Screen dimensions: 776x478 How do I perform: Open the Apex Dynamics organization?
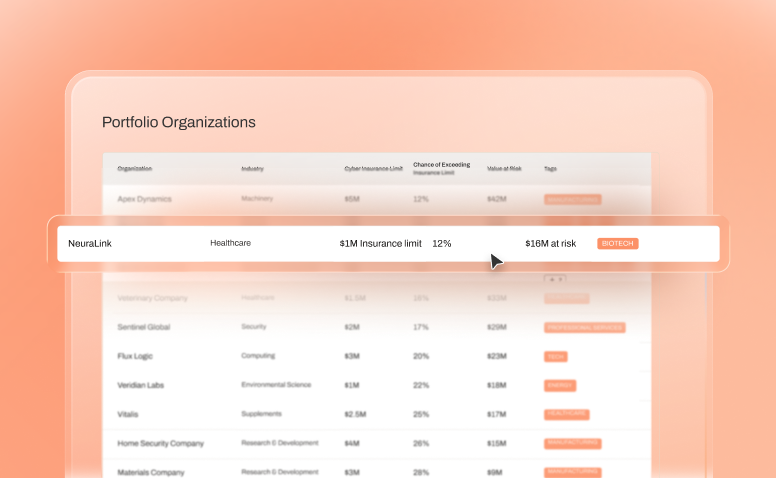pos(144,199)
